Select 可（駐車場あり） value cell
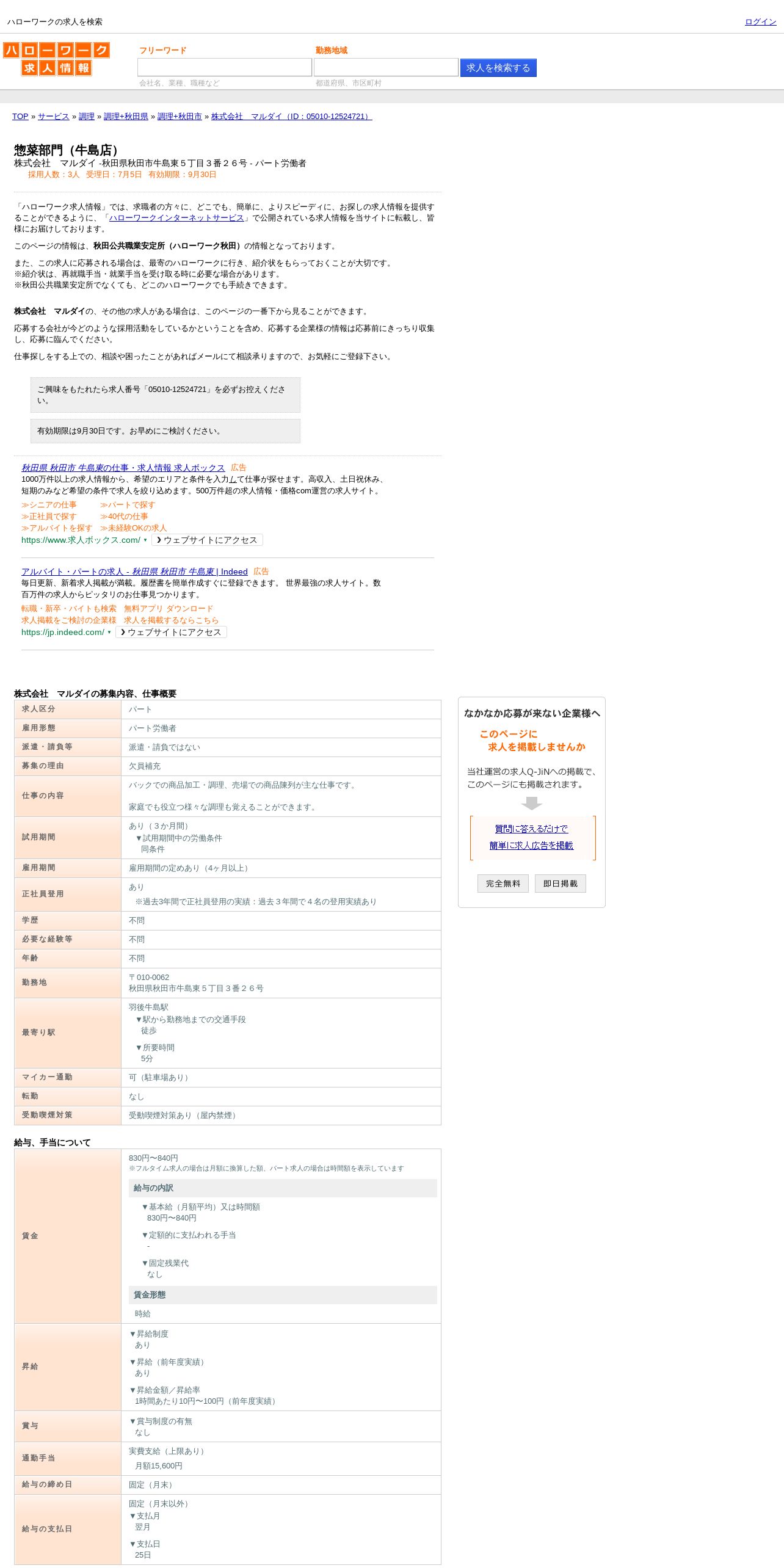Screen dimensions: 784x1568 pyautogui.click(x=281, y=1078)
